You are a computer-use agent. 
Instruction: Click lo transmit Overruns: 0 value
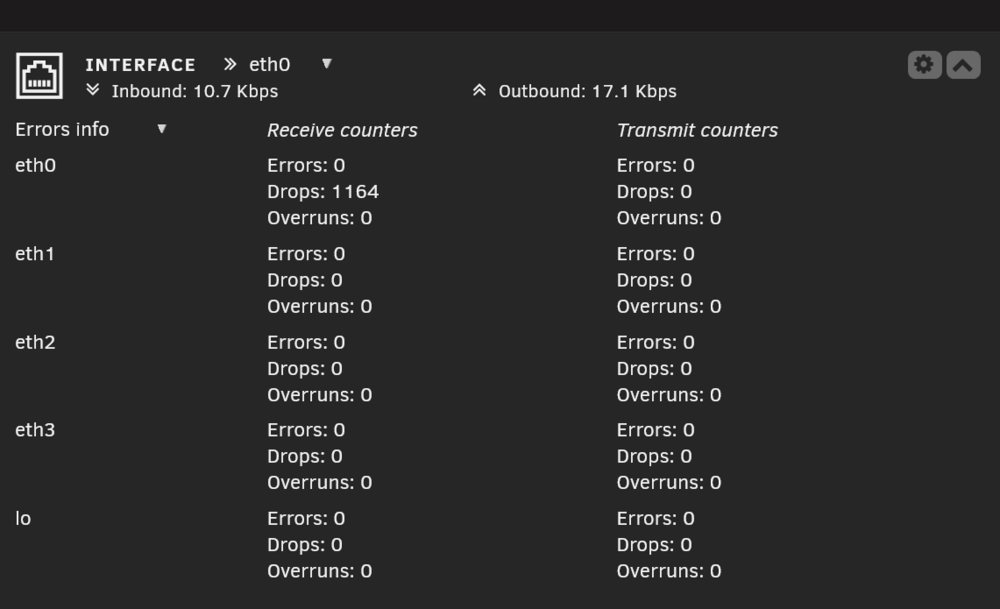pos(669,571)
